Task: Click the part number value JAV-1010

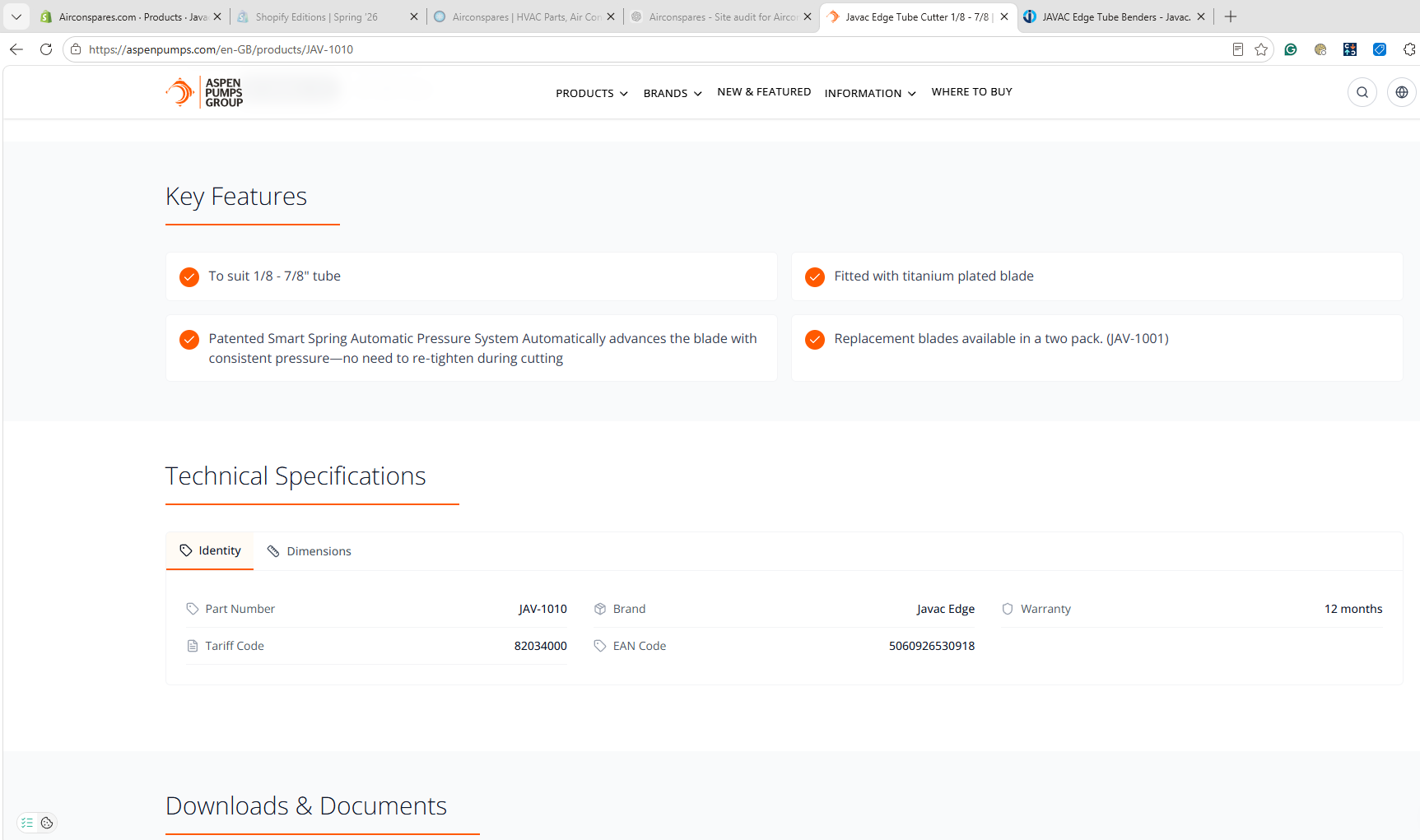Action: coord(542,609)
